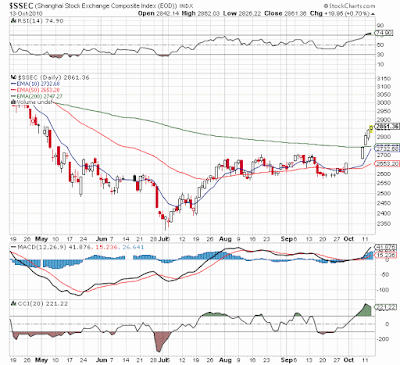Click the 2350 price axis label
Screen dimensions: 400x365
tap(384, 224)
